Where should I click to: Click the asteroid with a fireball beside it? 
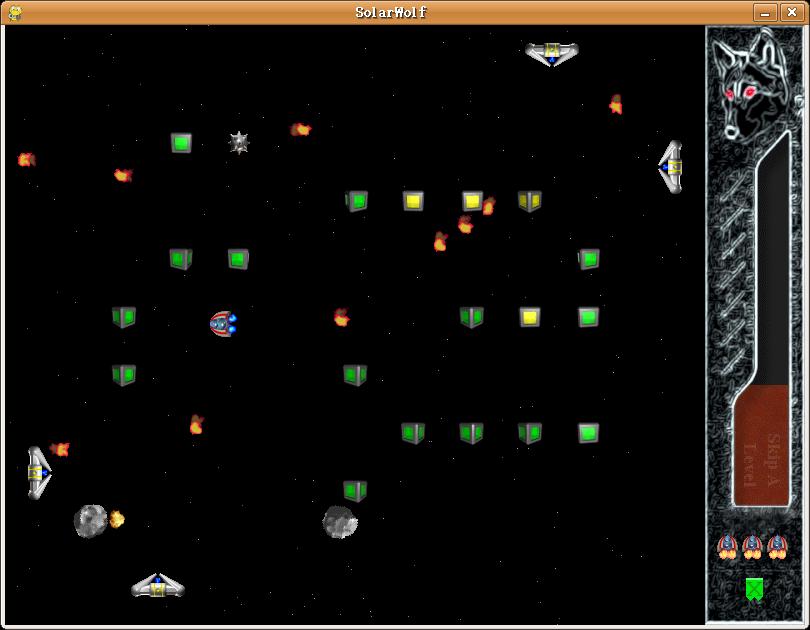click(91, 521)
